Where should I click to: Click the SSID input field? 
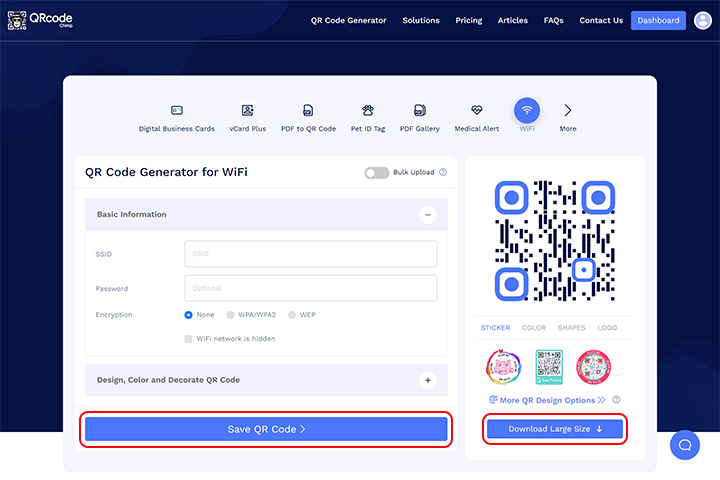tap(310, 254)
